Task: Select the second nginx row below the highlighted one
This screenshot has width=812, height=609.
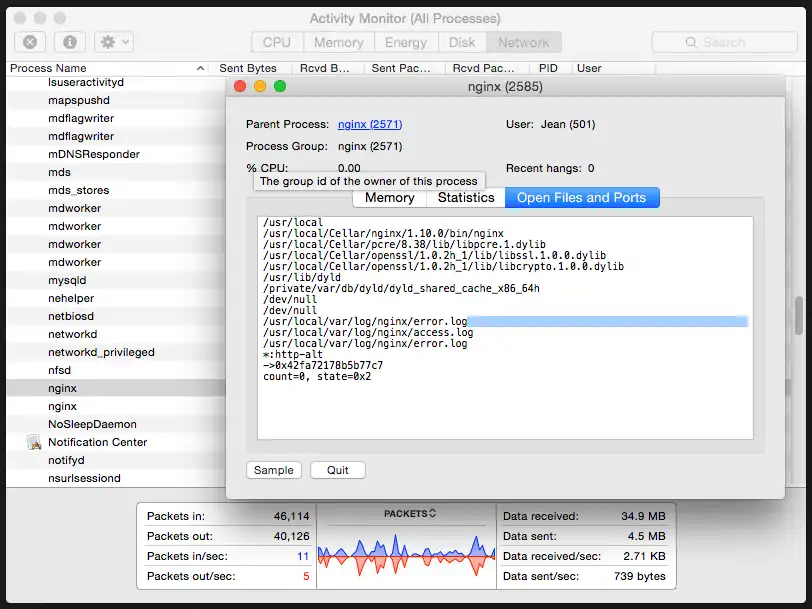Action: click(x=117, y=407)
